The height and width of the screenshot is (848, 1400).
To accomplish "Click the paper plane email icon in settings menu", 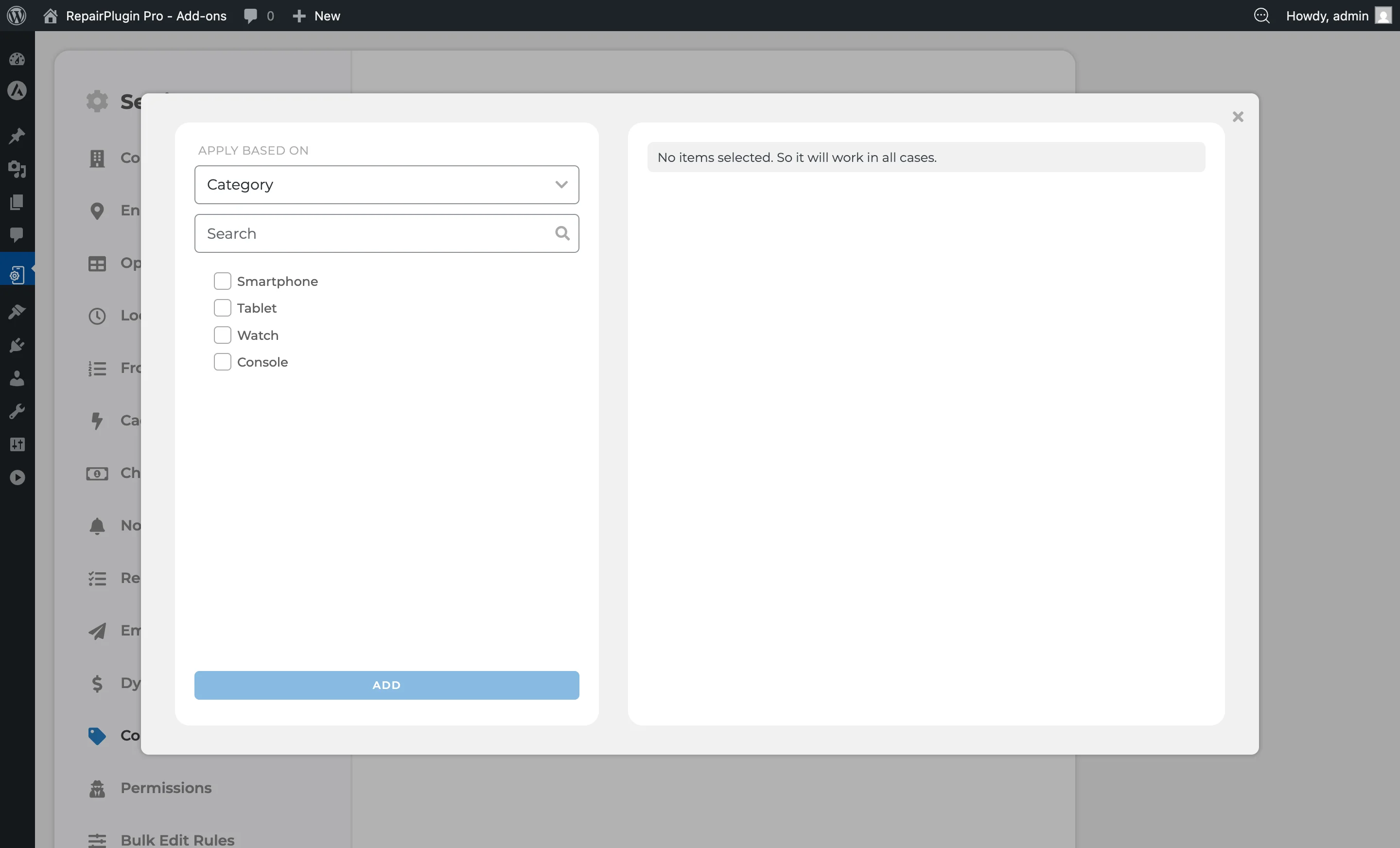I will tap(97, 631).
